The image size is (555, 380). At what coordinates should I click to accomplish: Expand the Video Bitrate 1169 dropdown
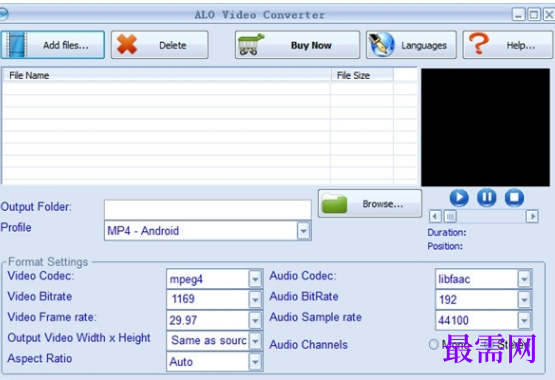[x=255, y=300]
